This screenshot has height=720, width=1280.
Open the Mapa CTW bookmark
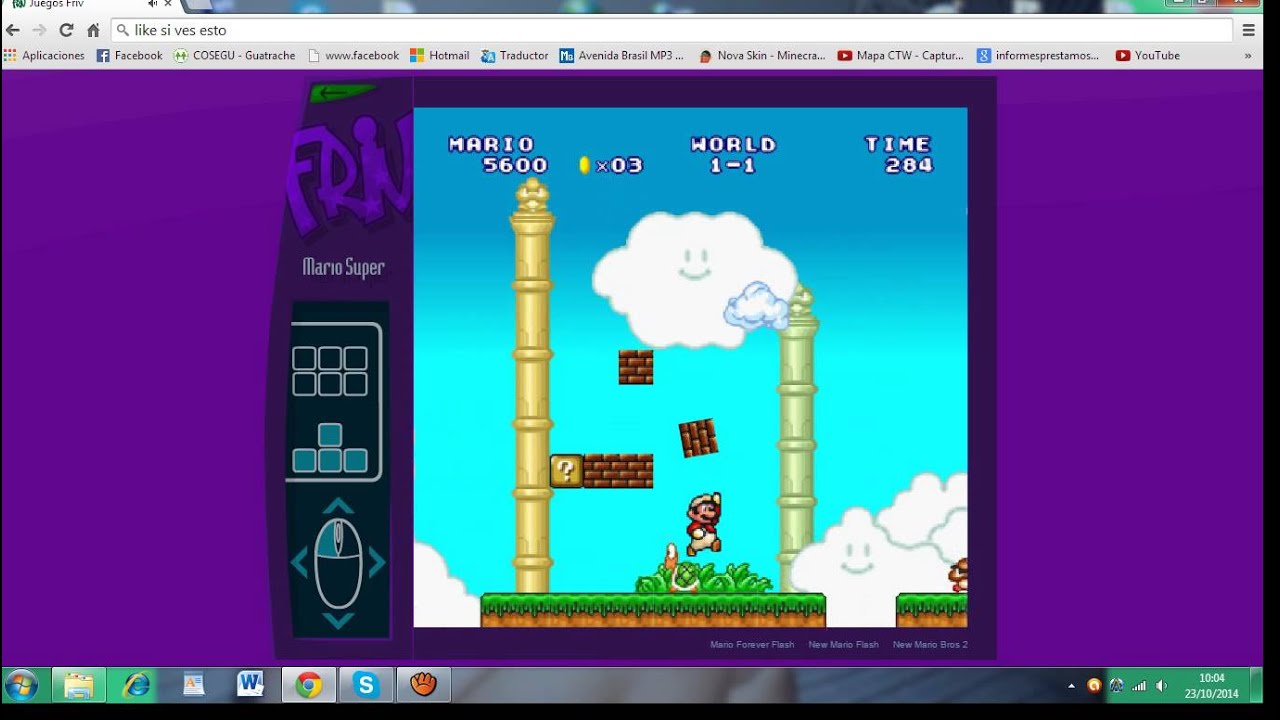pyautogui.click(x=901, y=56)
